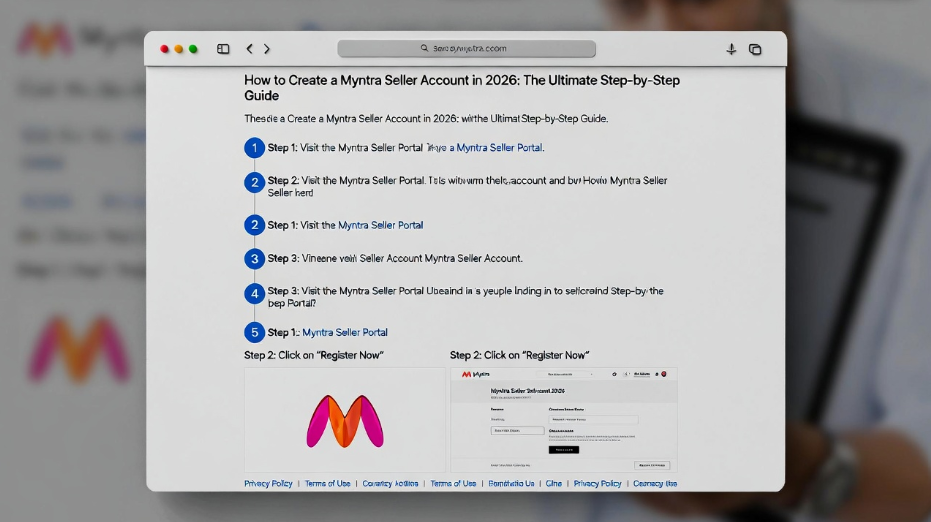Click the blue numbered circle 4
Image resolution: width=931 pixels, height=522 pixels.
click(254, 294)
